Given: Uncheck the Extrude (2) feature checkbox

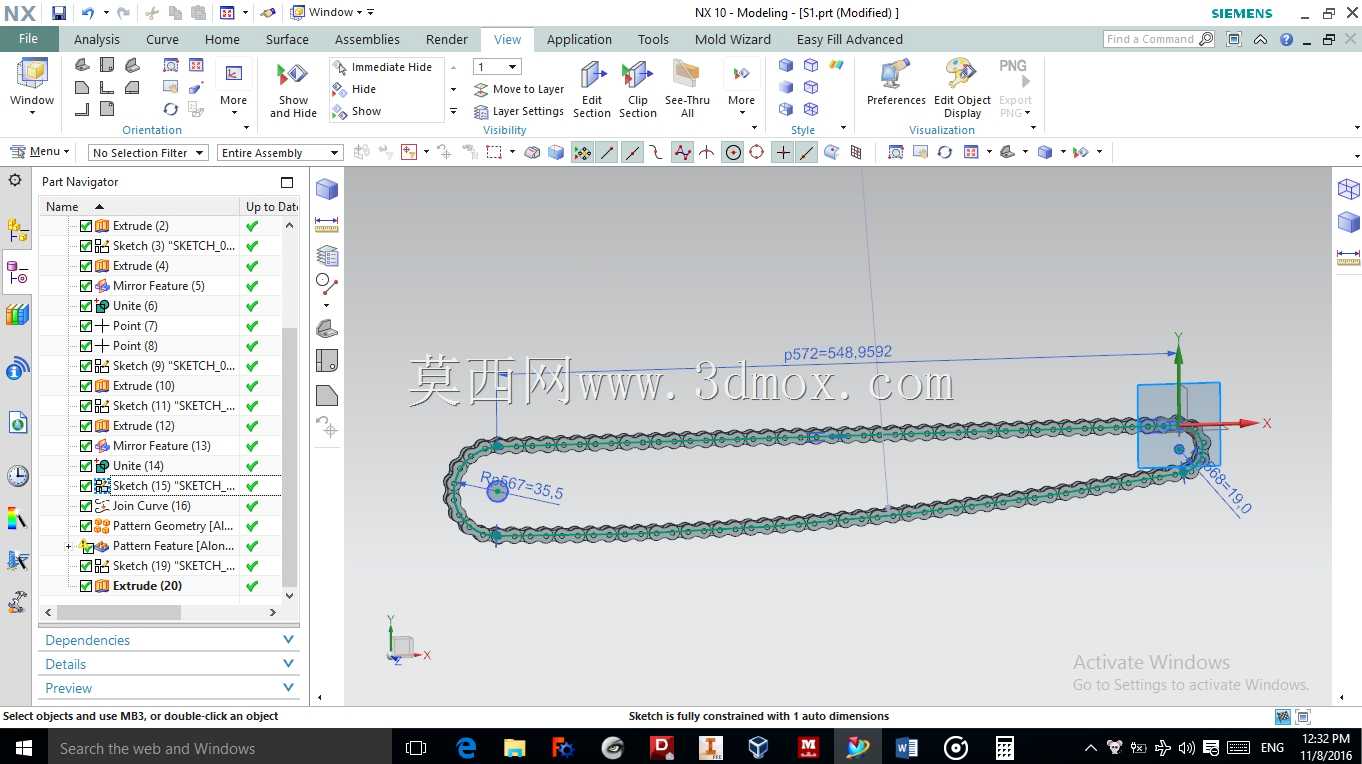Looking at the screenshot, I should click(86, 226).
